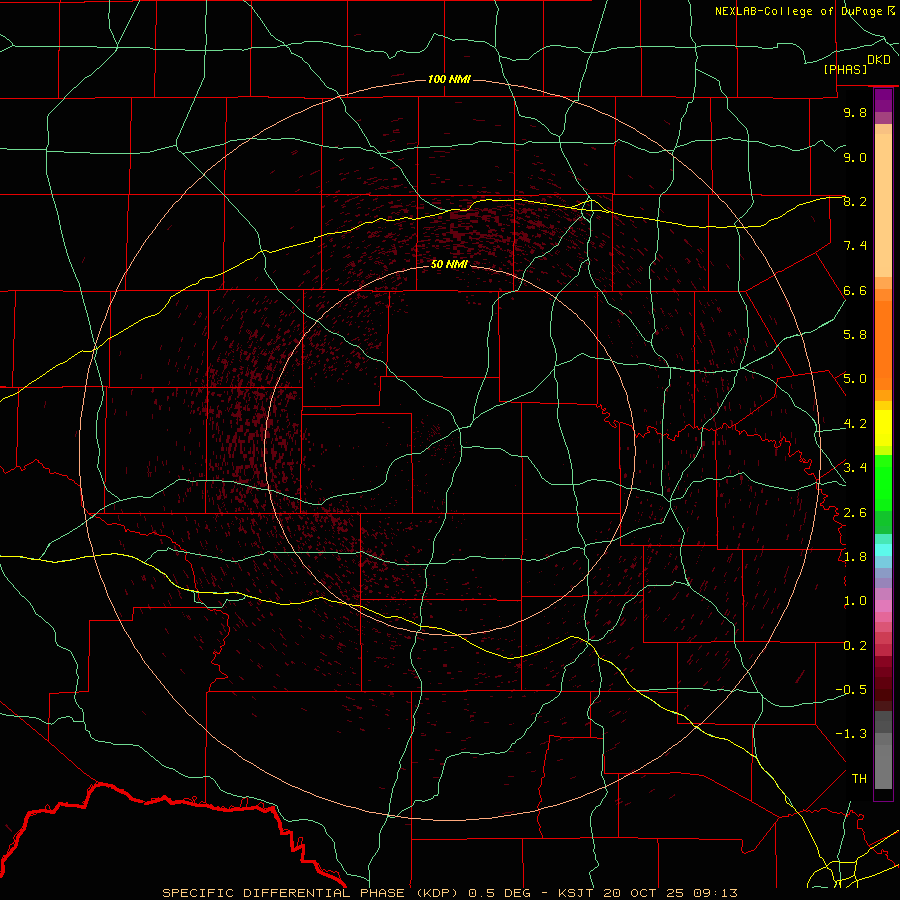Click the 8.2 value on the scale
This screenshot has height=900, width=900.
tap(855, 201)
